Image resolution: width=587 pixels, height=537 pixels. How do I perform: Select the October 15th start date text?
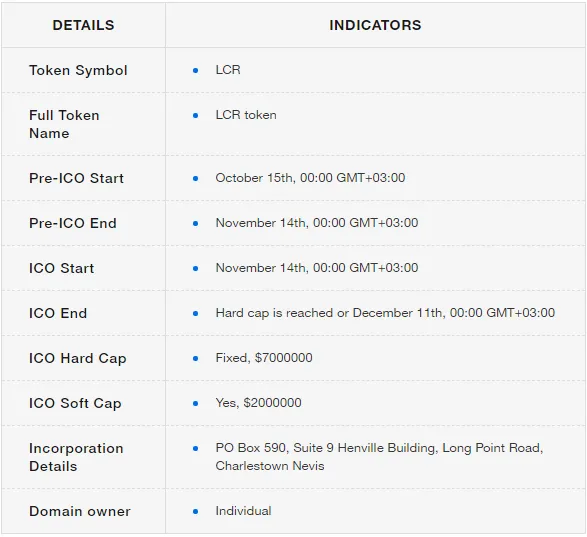click(x=310, y=178)
